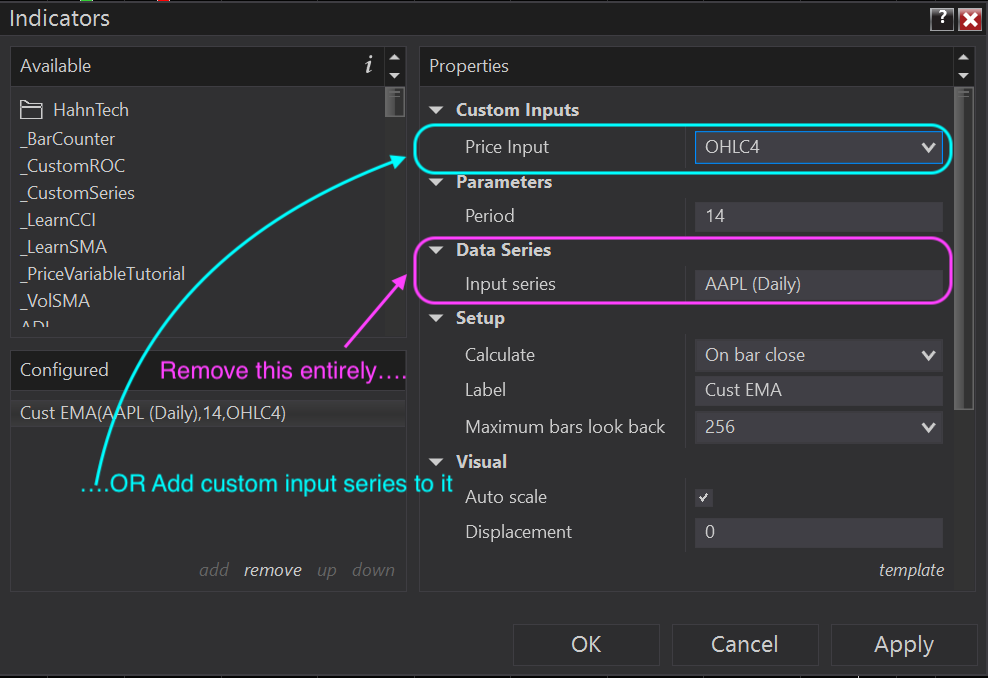Click the Maximum bars look back label
Screen dimensions: 988x678
coord(565,427)
